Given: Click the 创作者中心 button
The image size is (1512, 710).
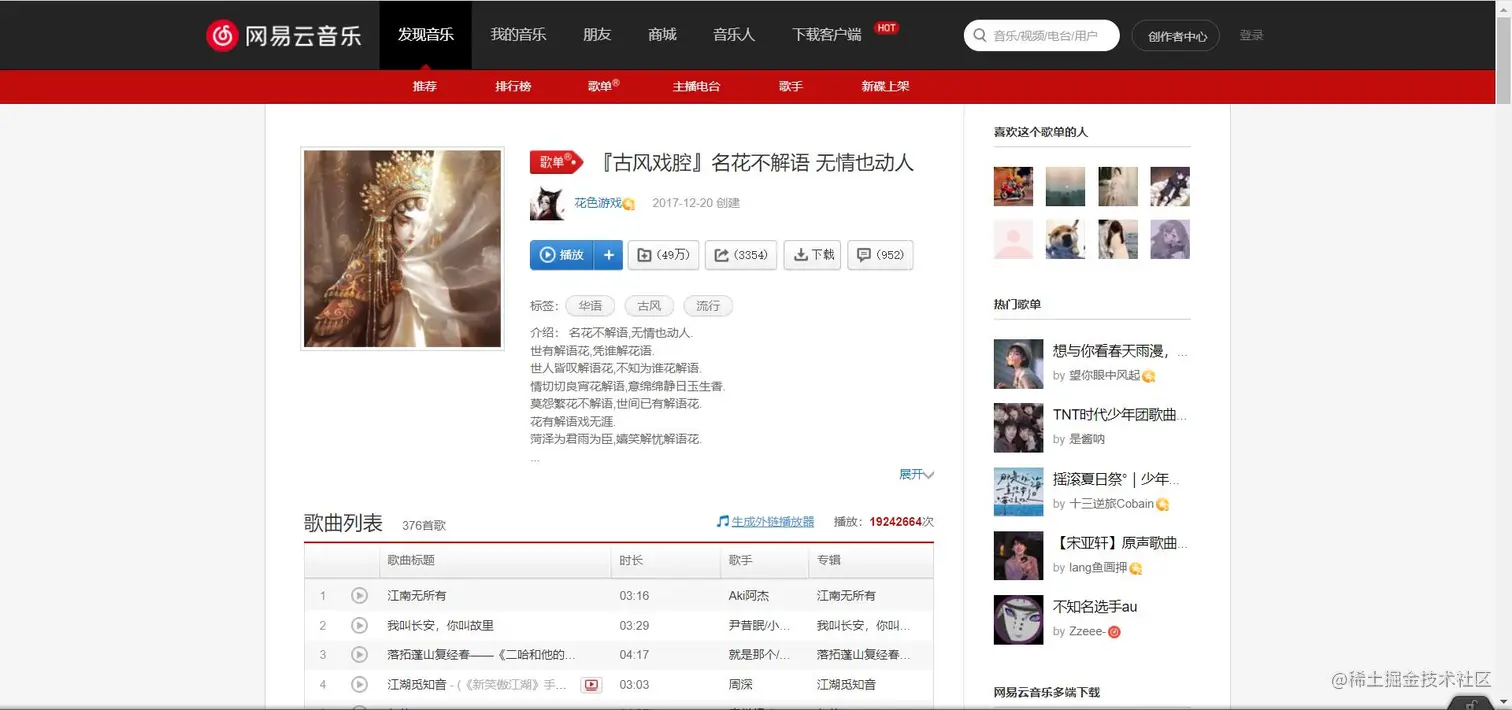Looking at the screenshot, I should click(1177, 36).
